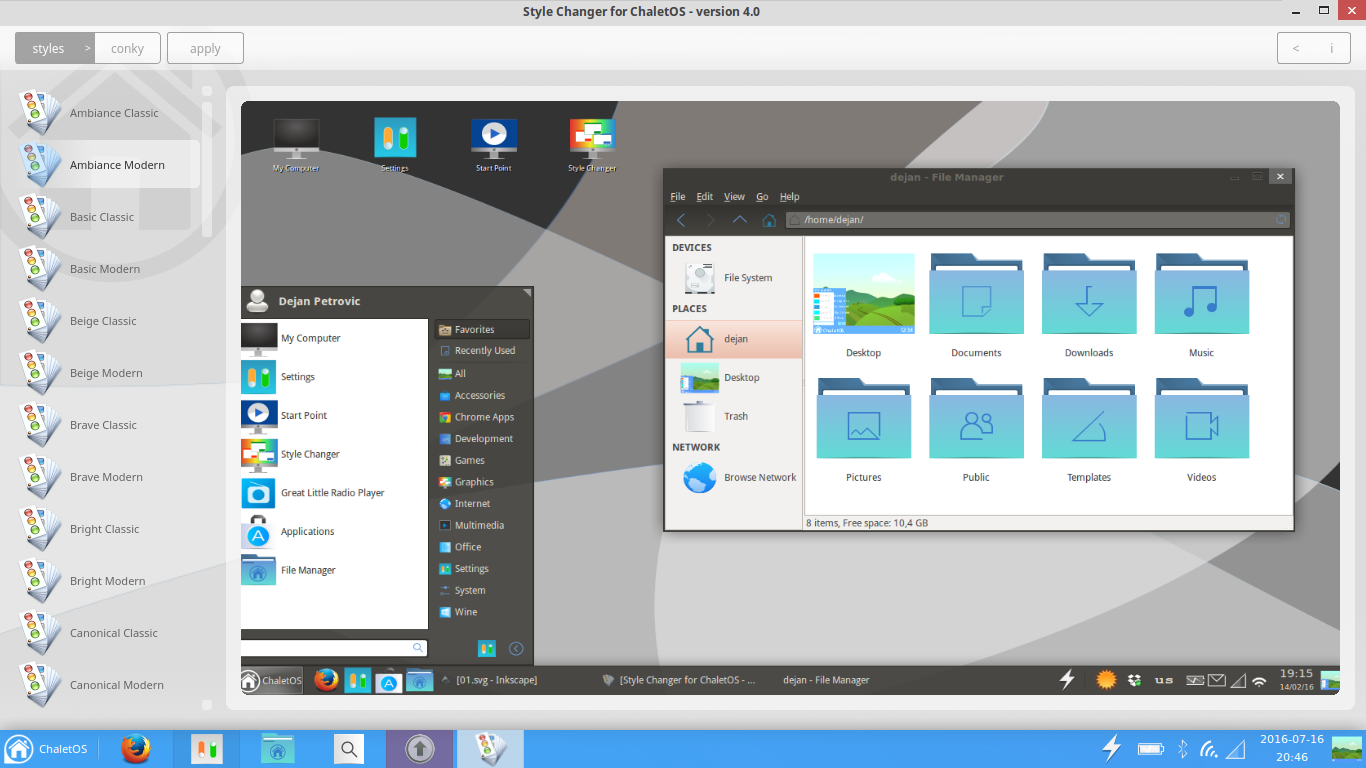Viewport: 1366px width, 768px height.
Task: Click the Brave Classic style icon
Action: click(x=42, y=425)
